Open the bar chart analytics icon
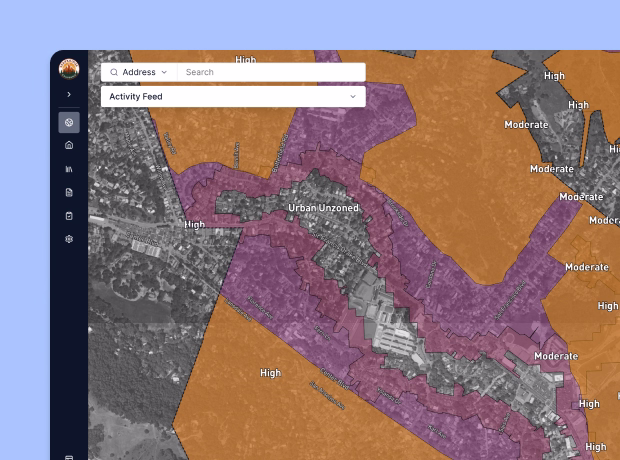Image resolution: width=620 pixels, height=460 pixels. tap(69, 169)
